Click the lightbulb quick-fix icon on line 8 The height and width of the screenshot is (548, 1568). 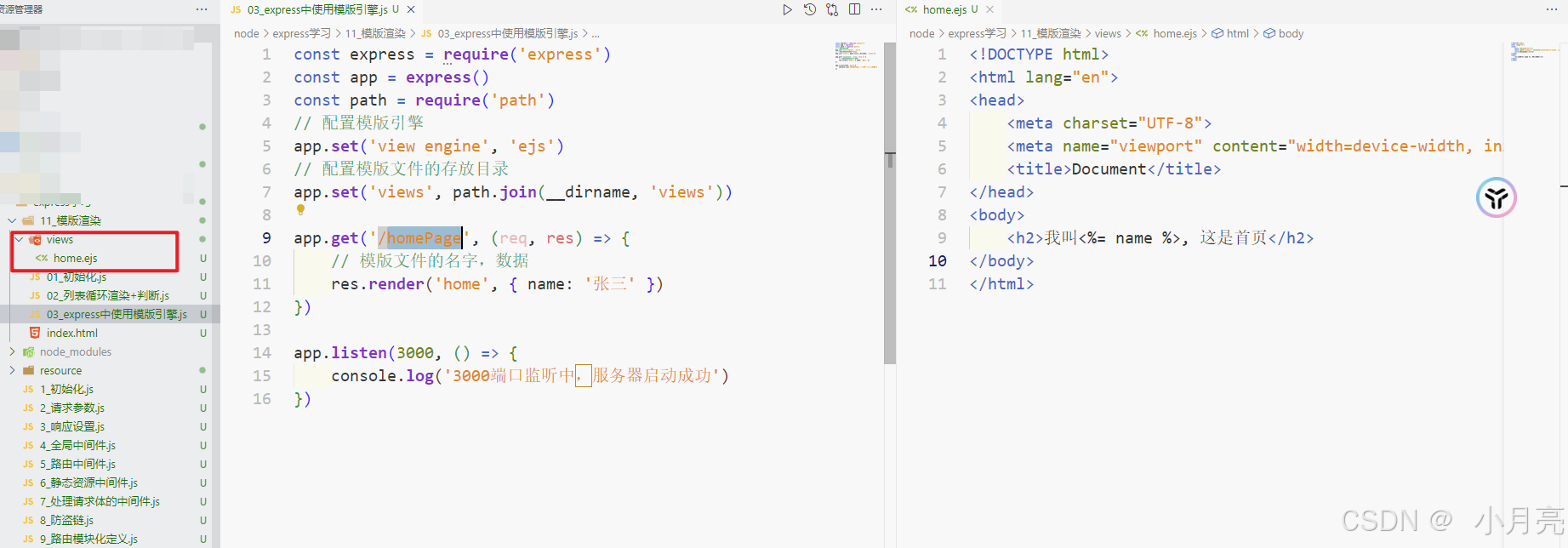(300, 209)
